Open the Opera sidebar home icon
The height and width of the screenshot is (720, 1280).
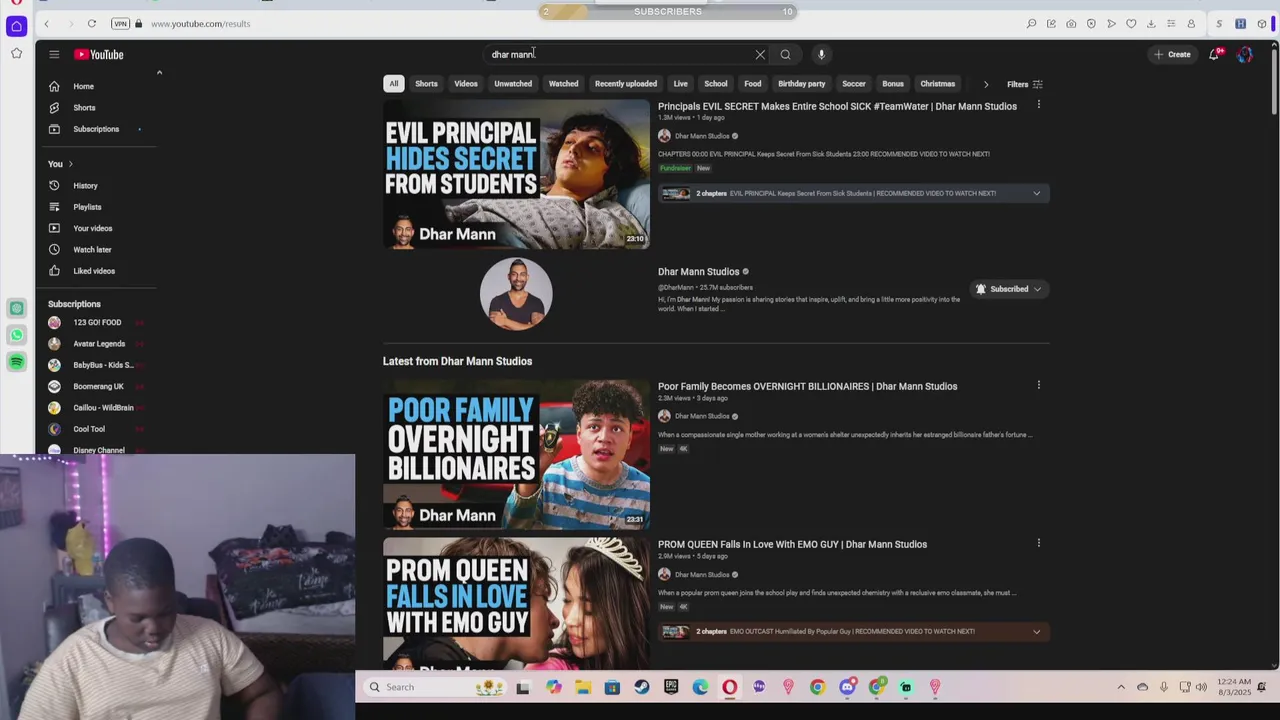[x=16, y=26]
